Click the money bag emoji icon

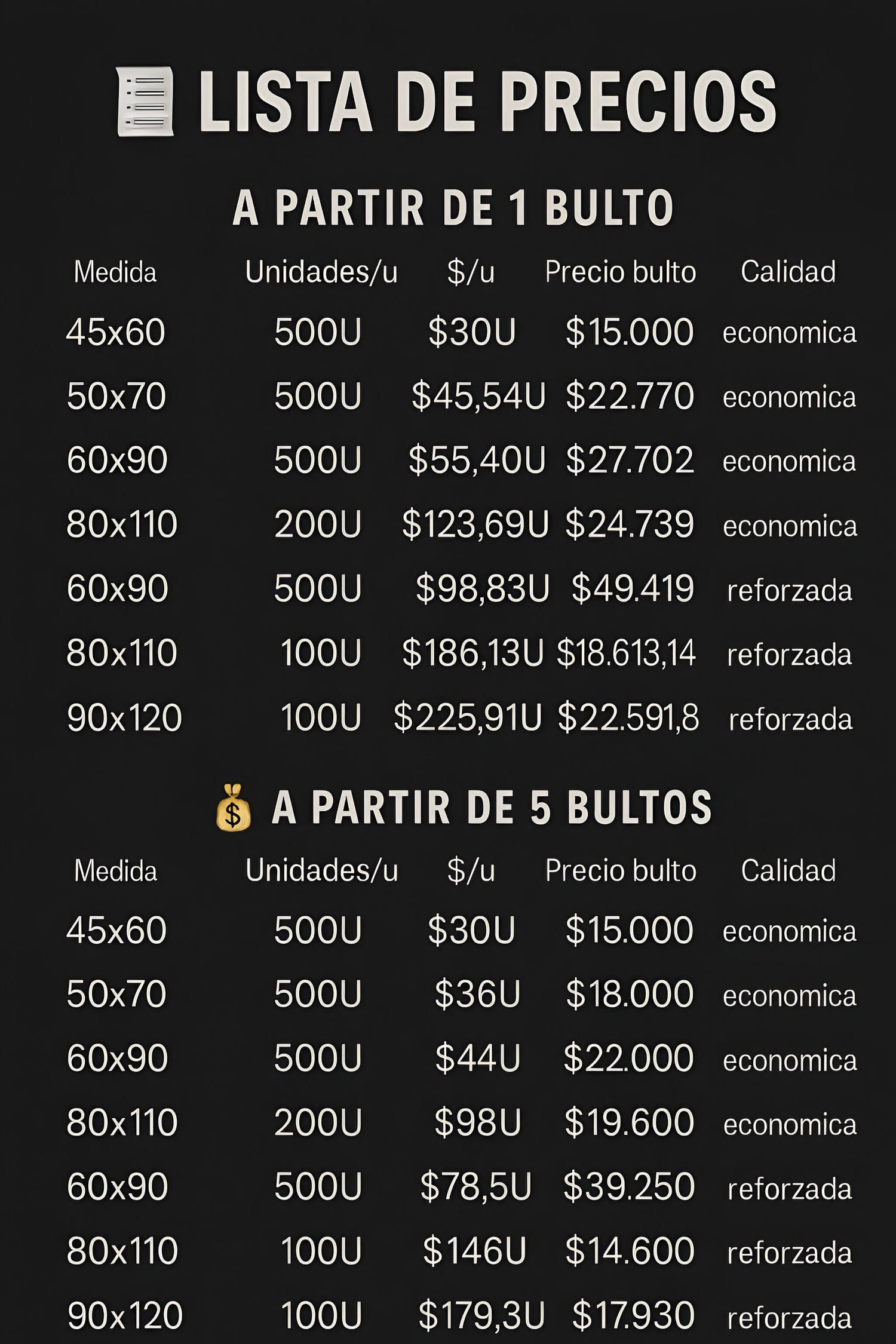point(233,808)
